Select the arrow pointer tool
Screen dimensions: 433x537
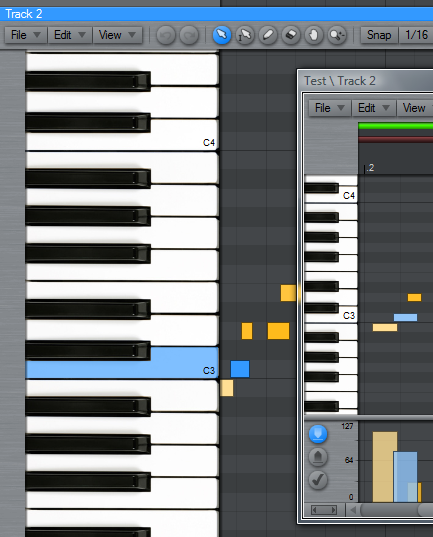point(222,35)
